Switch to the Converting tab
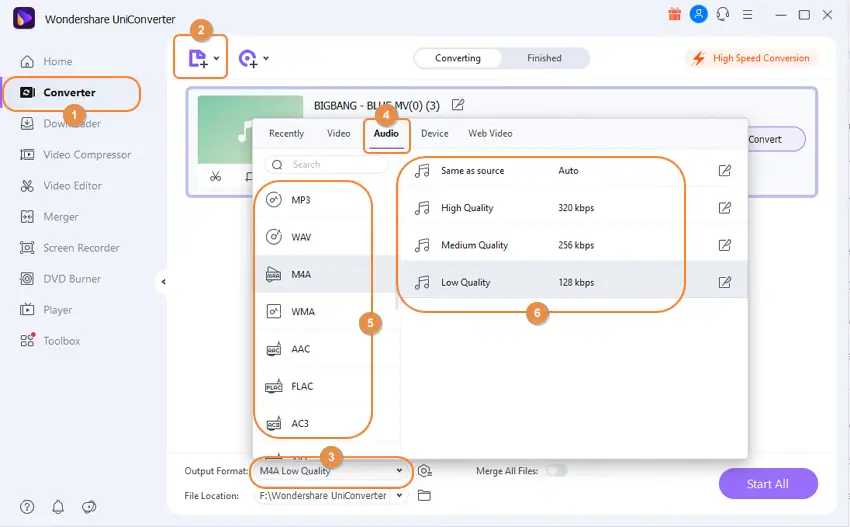This screenshot has width=850, height=527. pos(458,58)
